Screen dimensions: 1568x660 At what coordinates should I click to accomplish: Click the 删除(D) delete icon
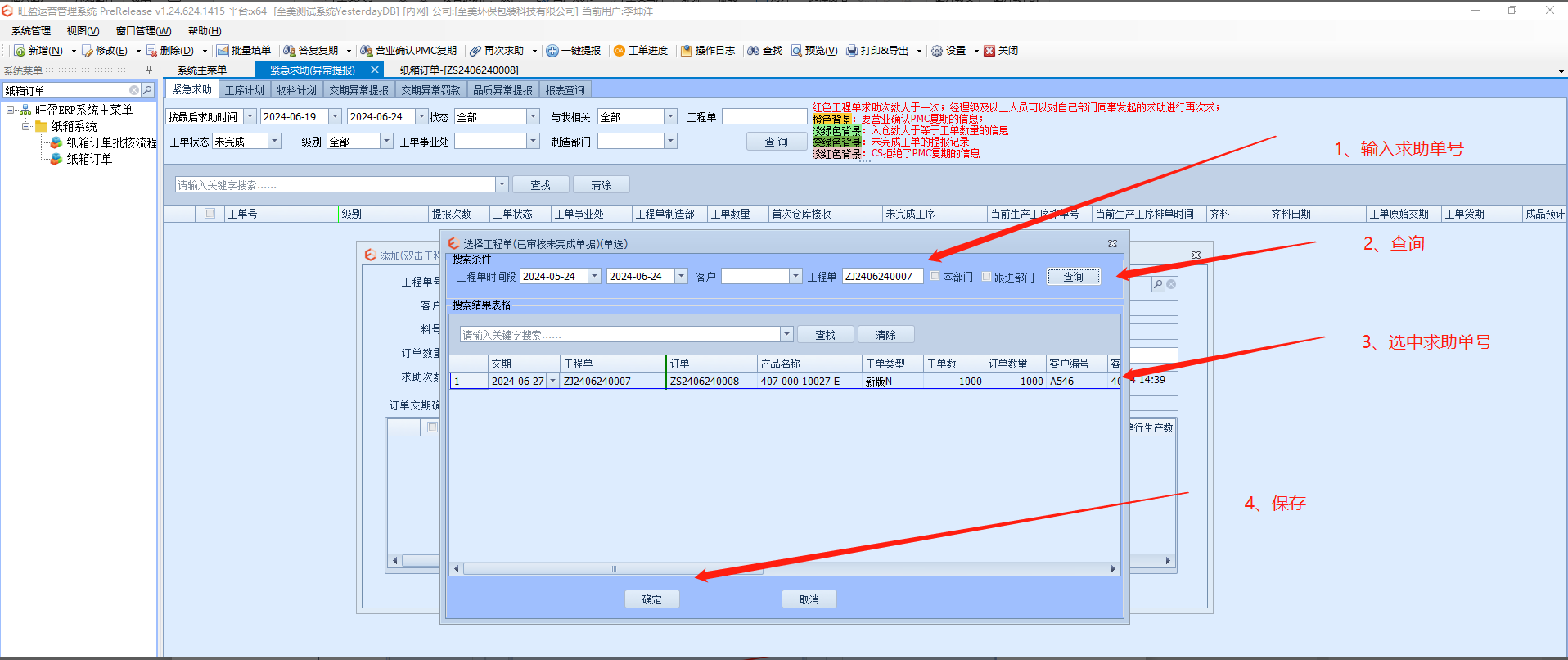(x=152, y=51)
